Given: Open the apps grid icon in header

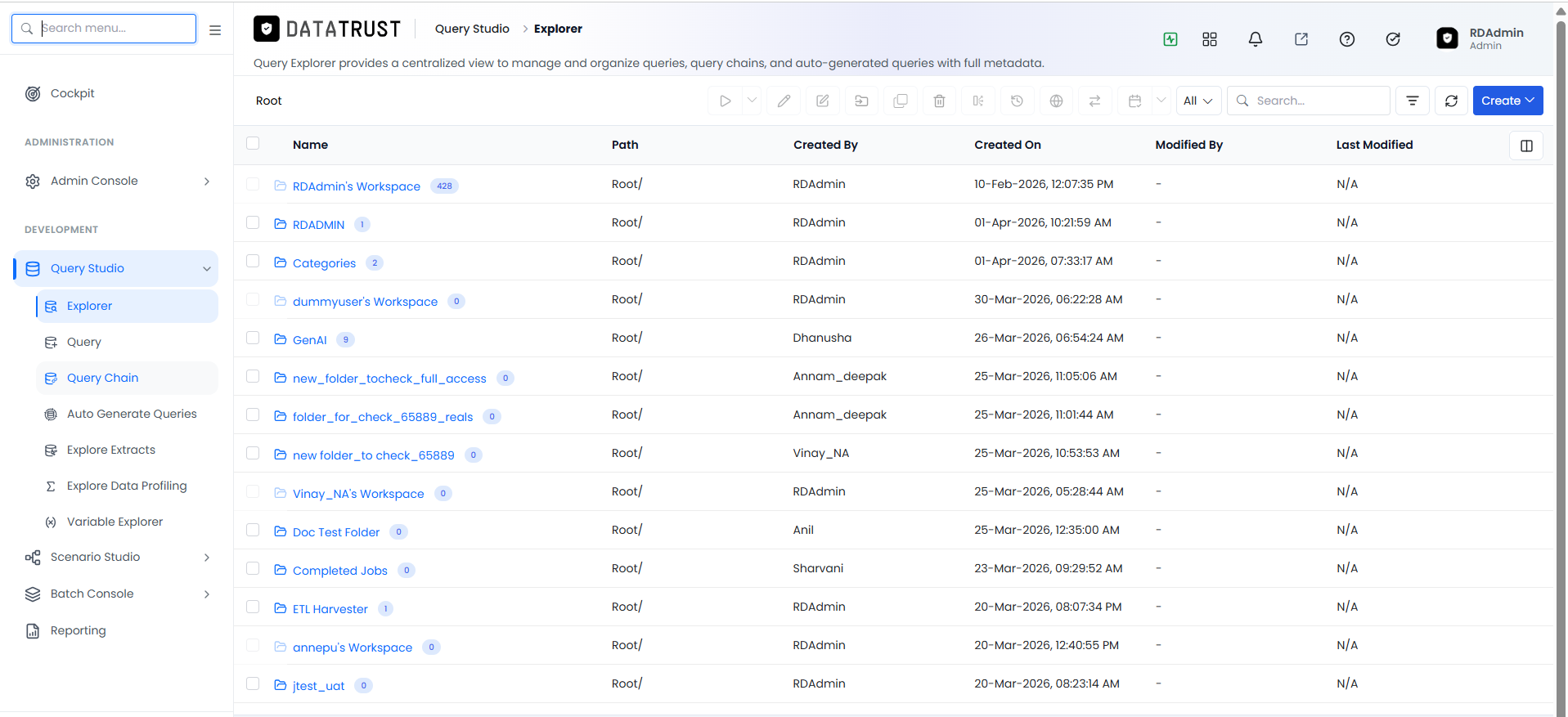Looking at the screenshot, I should [1210, 39].
